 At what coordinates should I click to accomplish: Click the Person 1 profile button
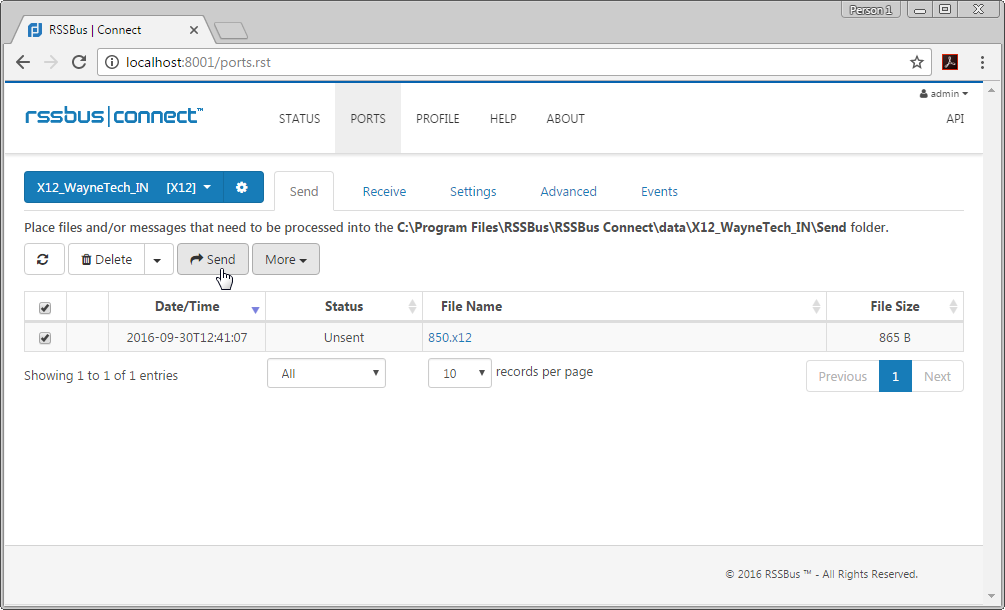pyautogui.click(x=870, y=10)
